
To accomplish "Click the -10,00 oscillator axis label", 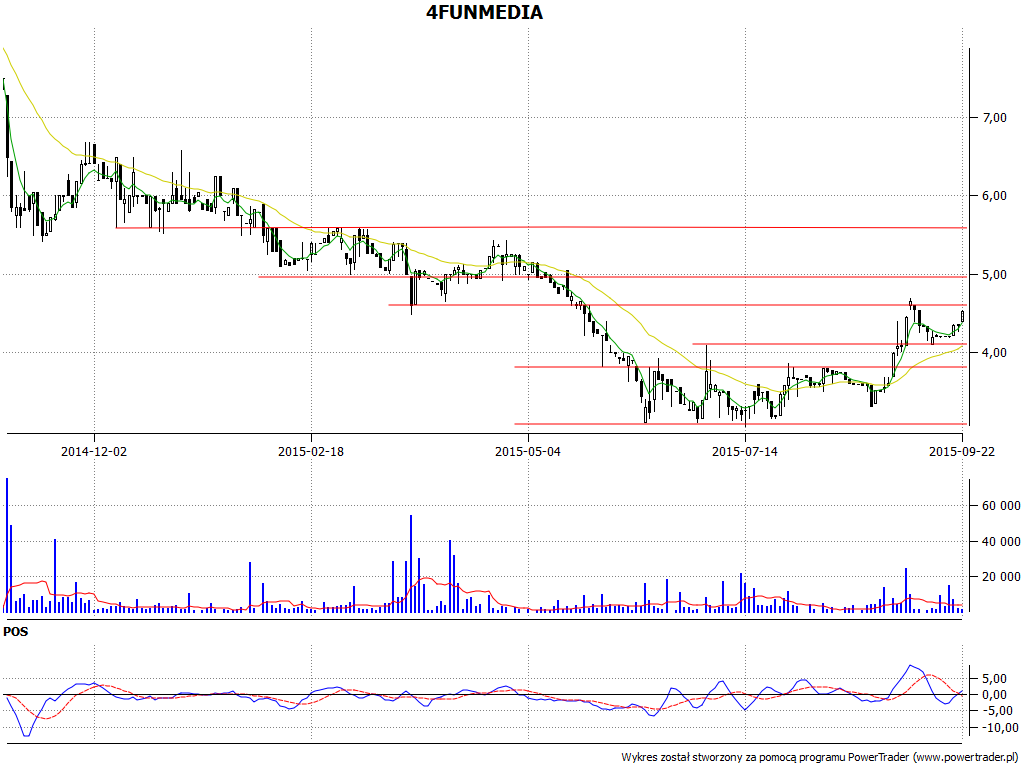I will pos(1000,728).
